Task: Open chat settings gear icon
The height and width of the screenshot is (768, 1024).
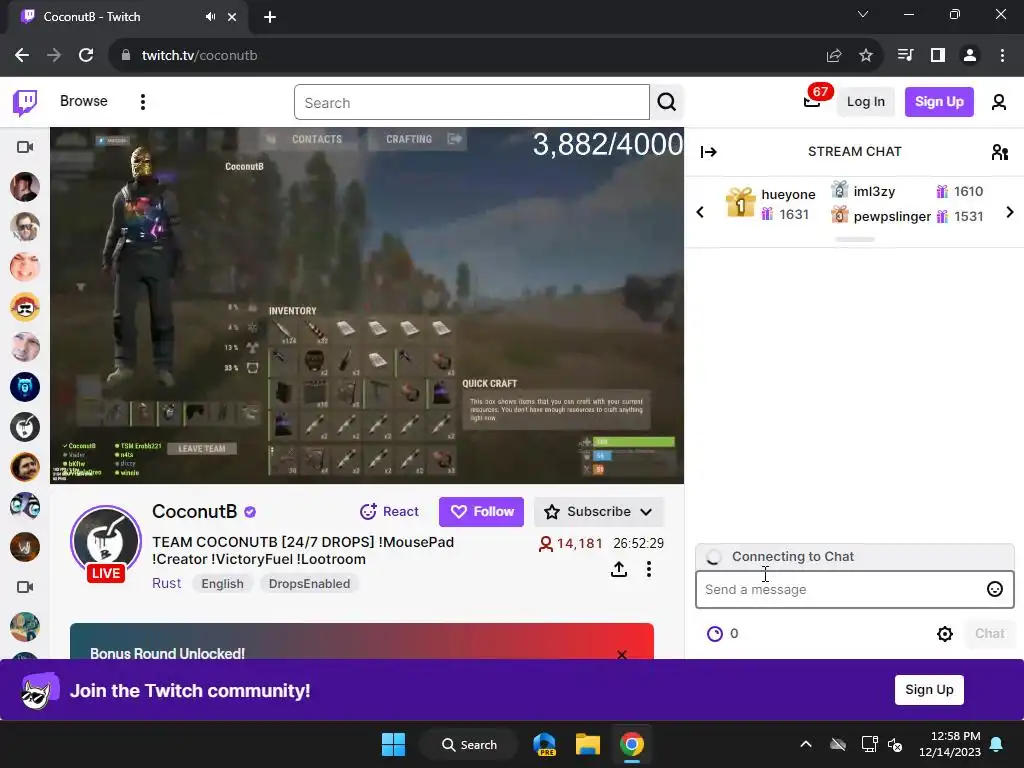Action: point(944,633)
